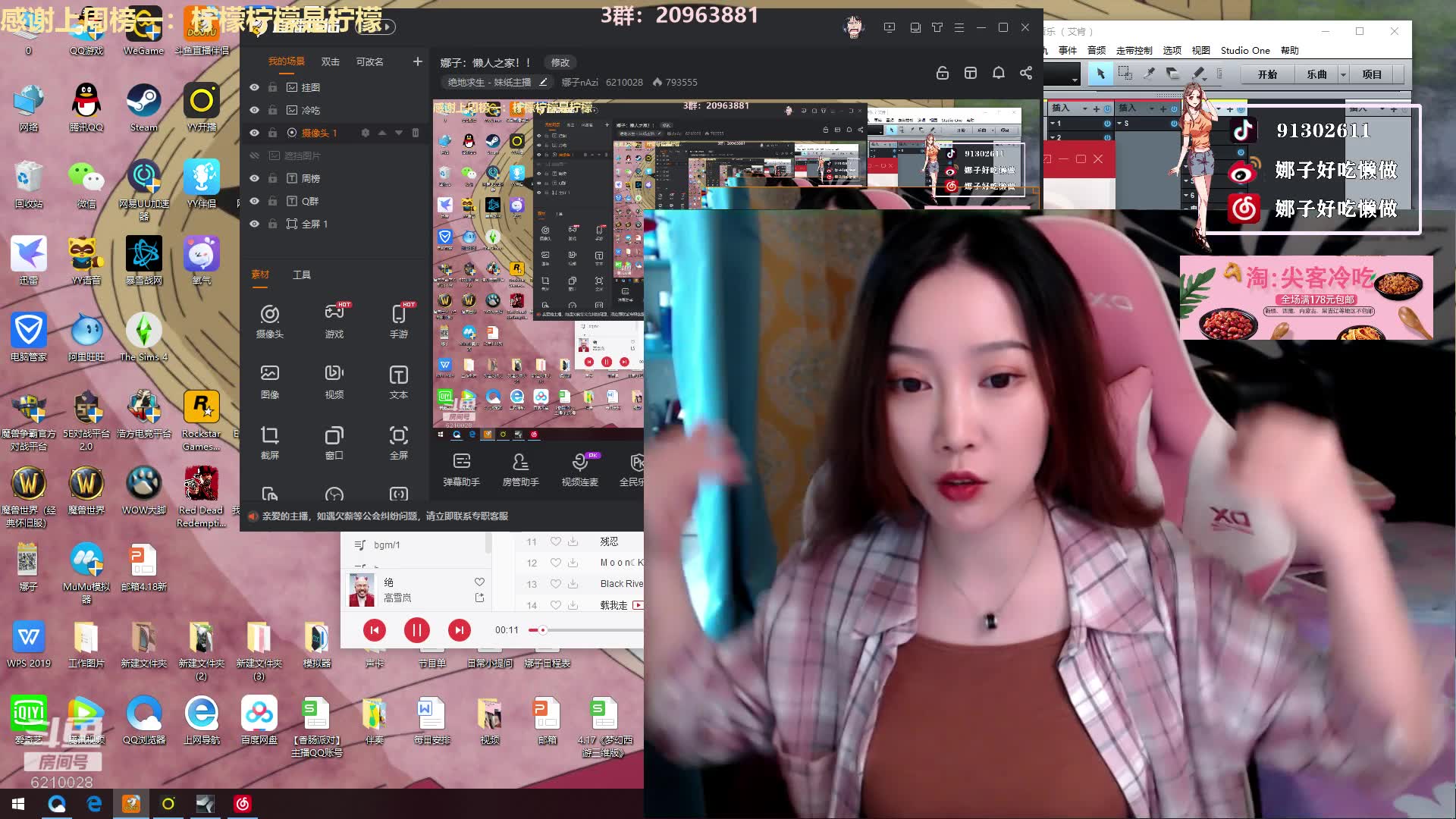Open the 房管助手 room manager assistant

pos(520,469)
